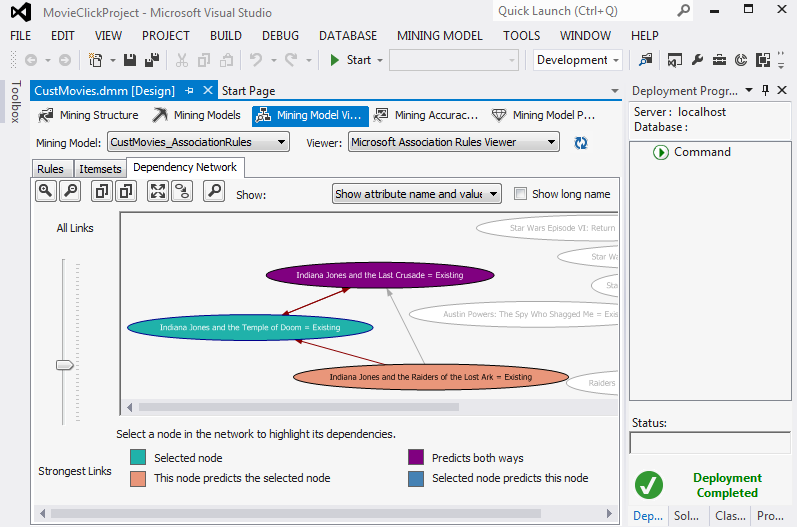The image size is (797, 527).
Task: Expand the toolbar overflow options arrow
Action: (781, 60)
